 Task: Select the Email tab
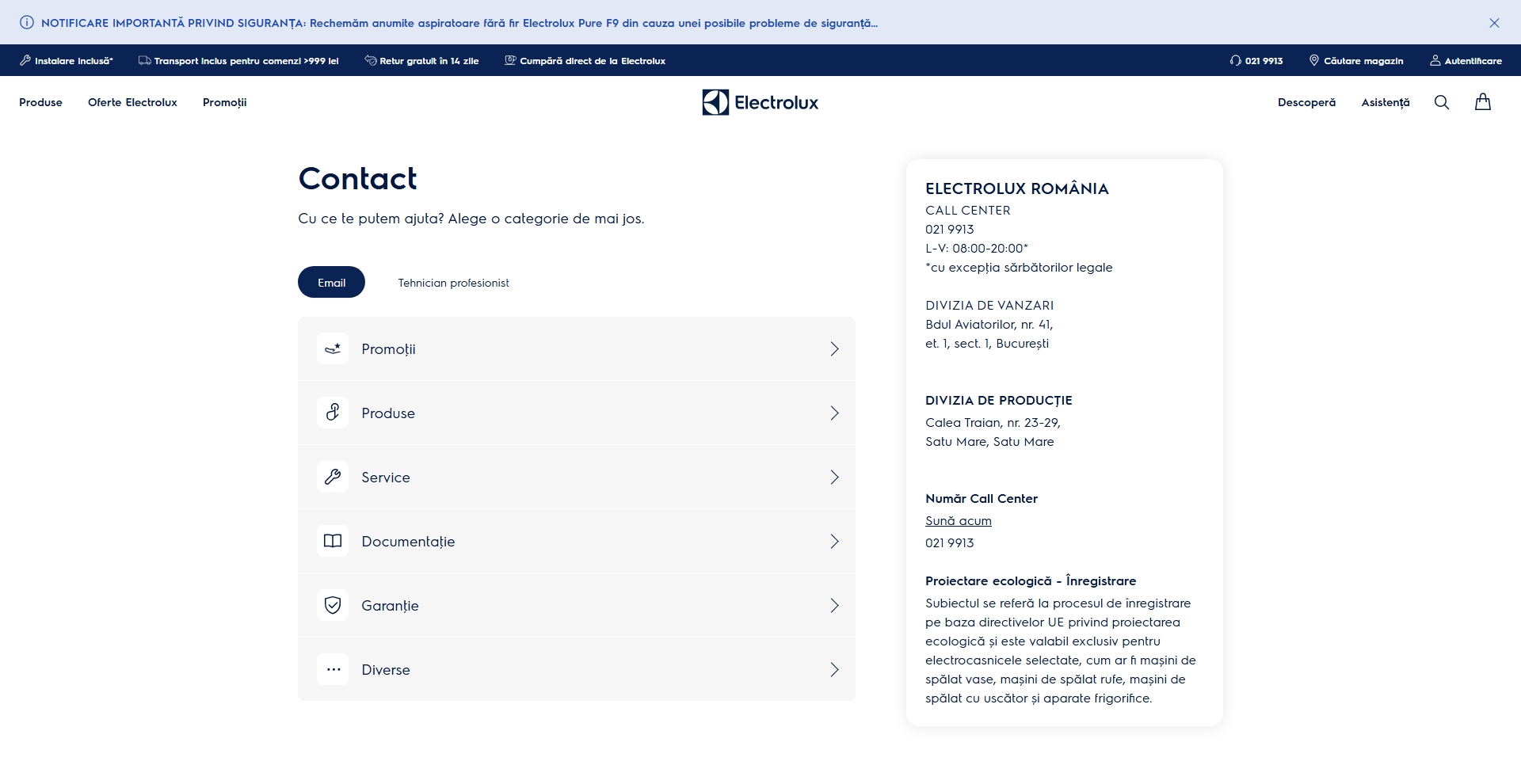[331, 283]
